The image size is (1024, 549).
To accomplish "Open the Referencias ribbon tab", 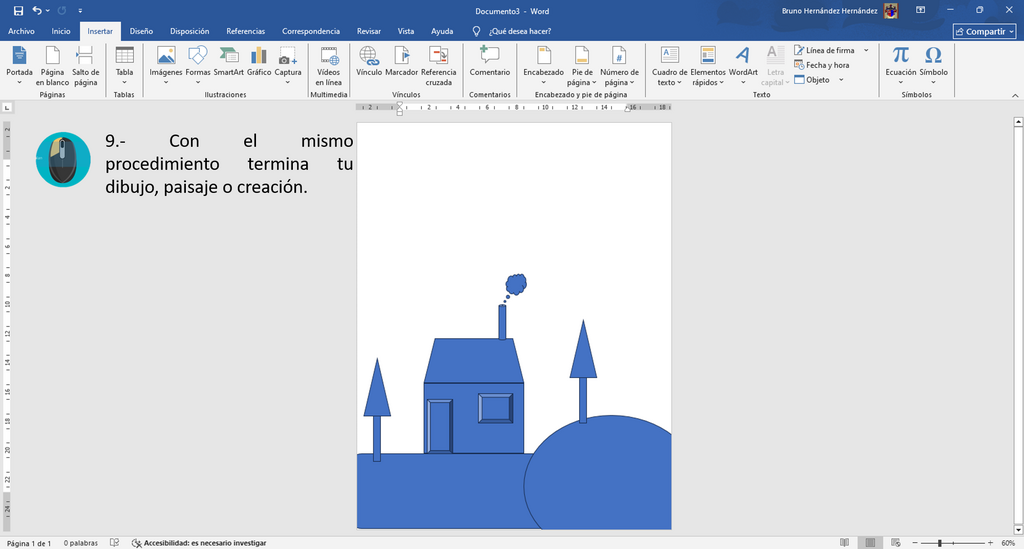I will click(x=246, y=31).
